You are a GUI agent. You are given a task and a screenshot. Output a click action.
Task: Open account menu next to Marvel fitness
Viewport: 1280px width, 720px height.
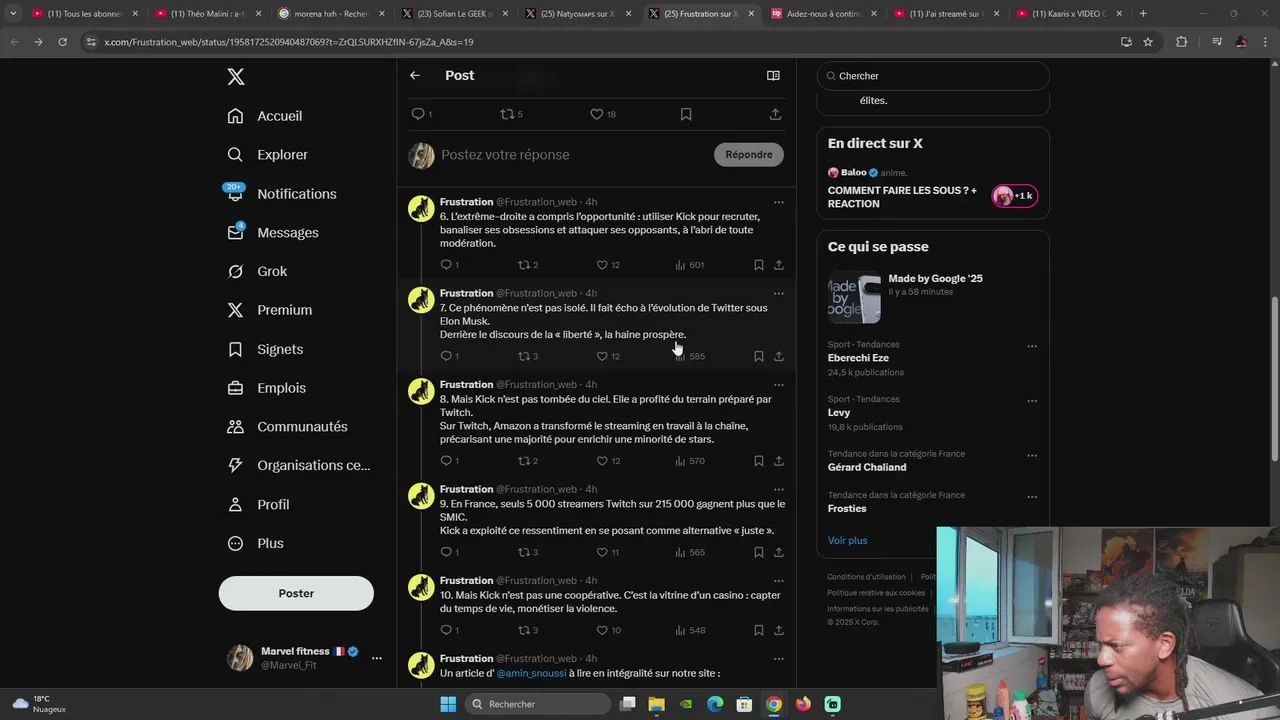pos(376,658)
